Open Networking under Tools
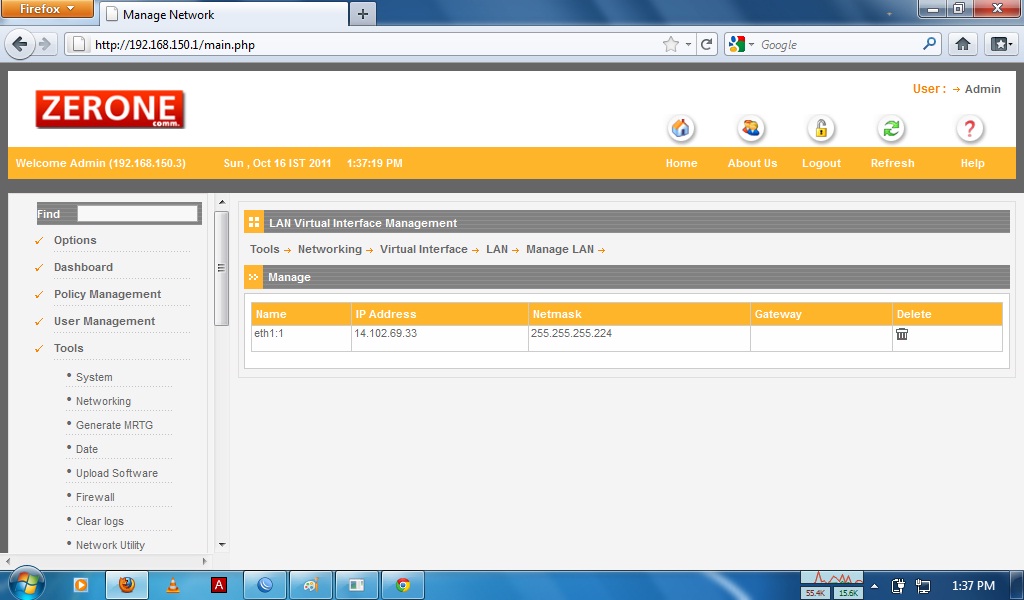This screenshot has height=600, width=1024. click(x=103, y=401)
